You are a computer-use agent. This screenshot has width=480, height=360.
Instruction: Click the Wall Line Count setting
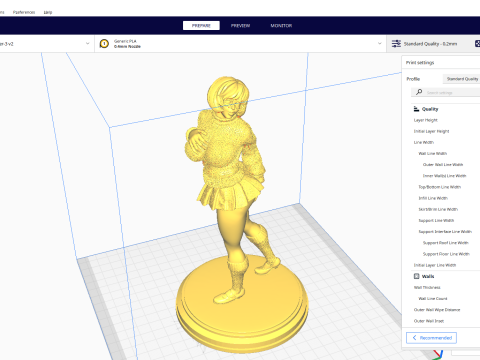click(x=433, y=299)
